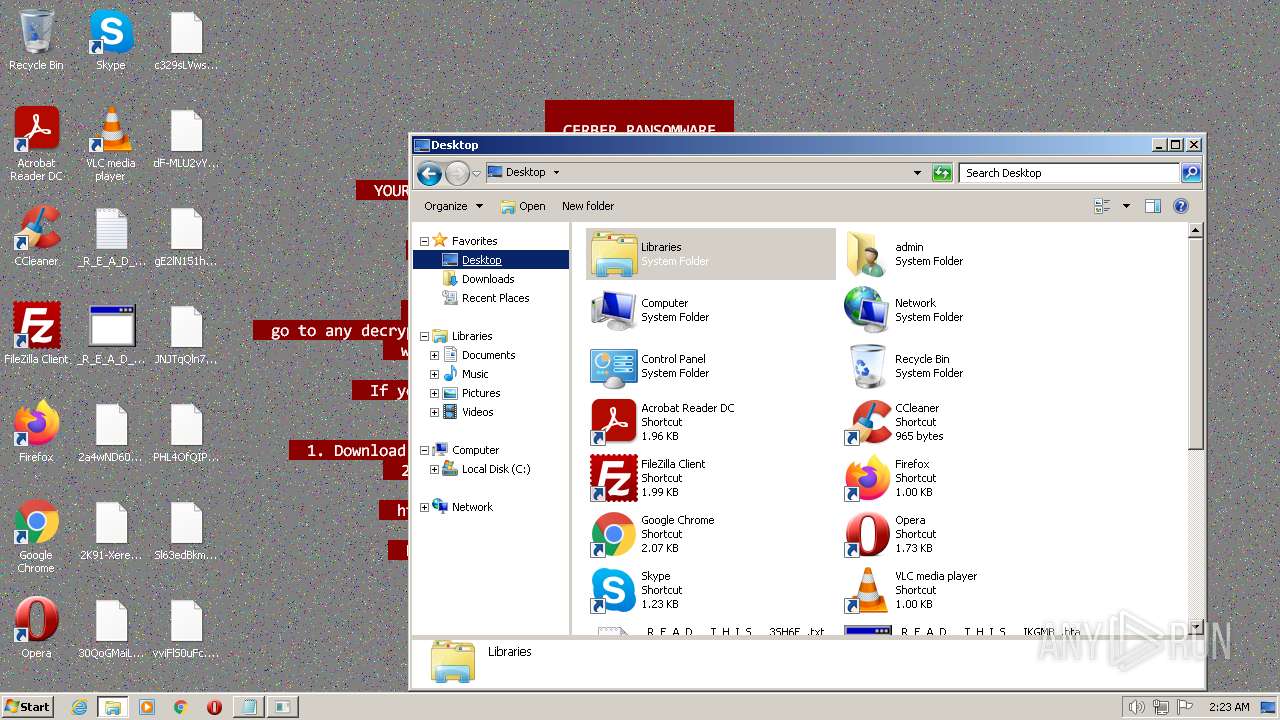Open Explorer help icon
The image size is (1280, 720).
1181,206
